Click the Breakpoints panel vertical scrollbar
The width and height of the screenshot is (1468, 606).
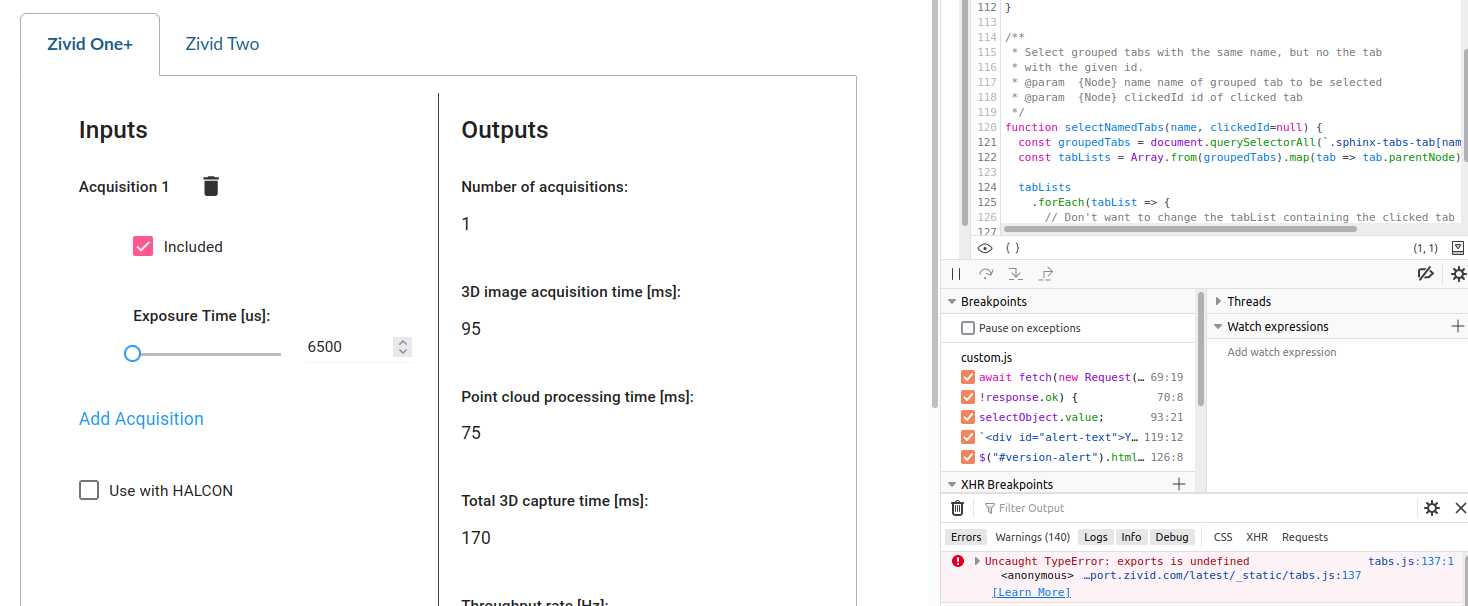[x=1201, y=350]
